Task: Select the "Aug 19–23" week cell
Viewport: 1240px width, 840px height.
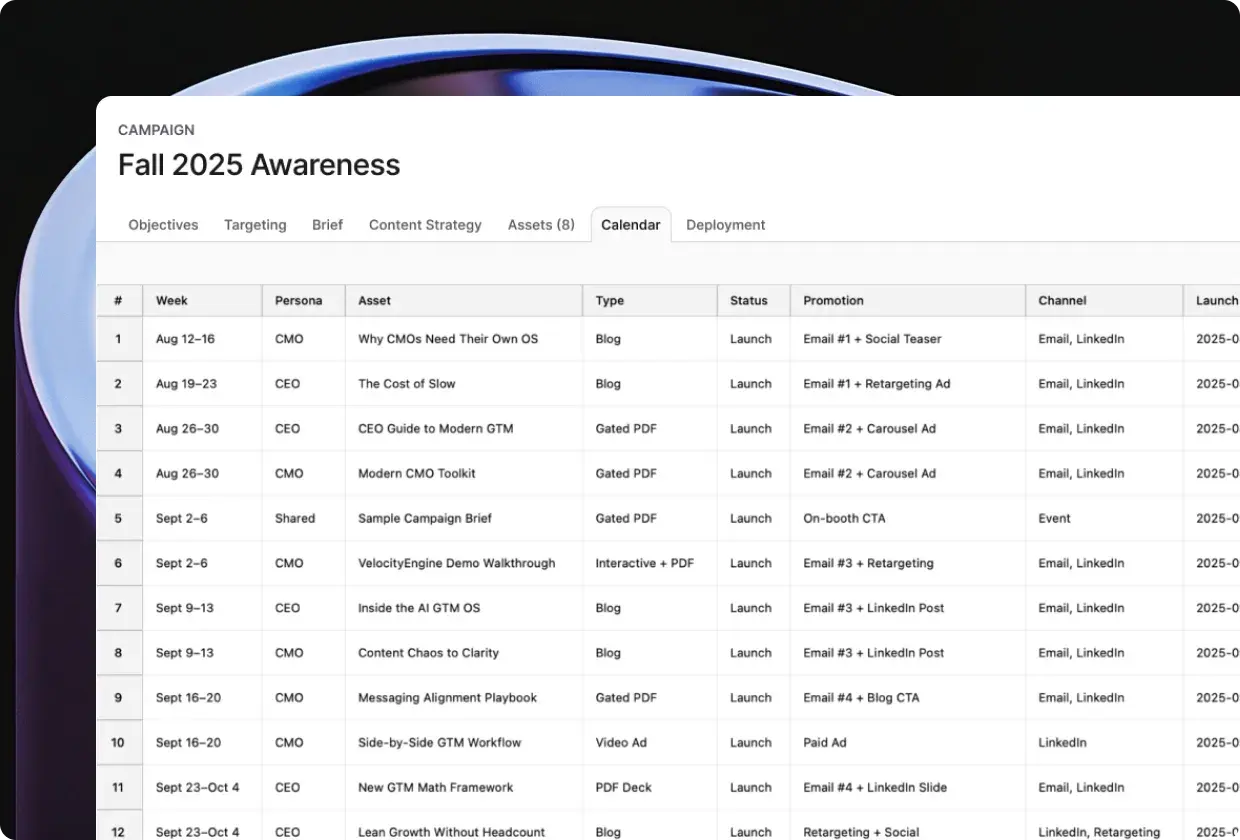Action: click(x=202, y=384)
